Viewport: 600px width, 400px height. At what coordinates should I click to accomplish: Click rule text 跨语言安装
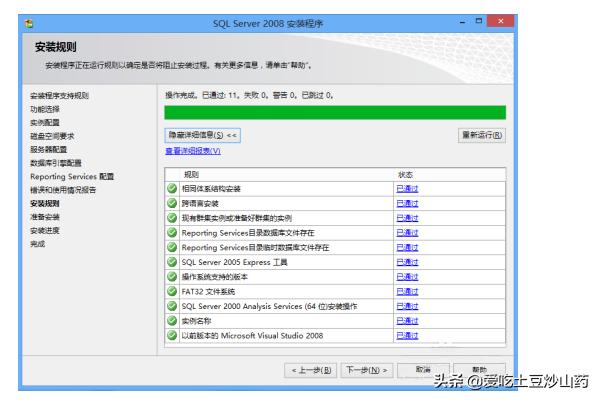[200, 203]
